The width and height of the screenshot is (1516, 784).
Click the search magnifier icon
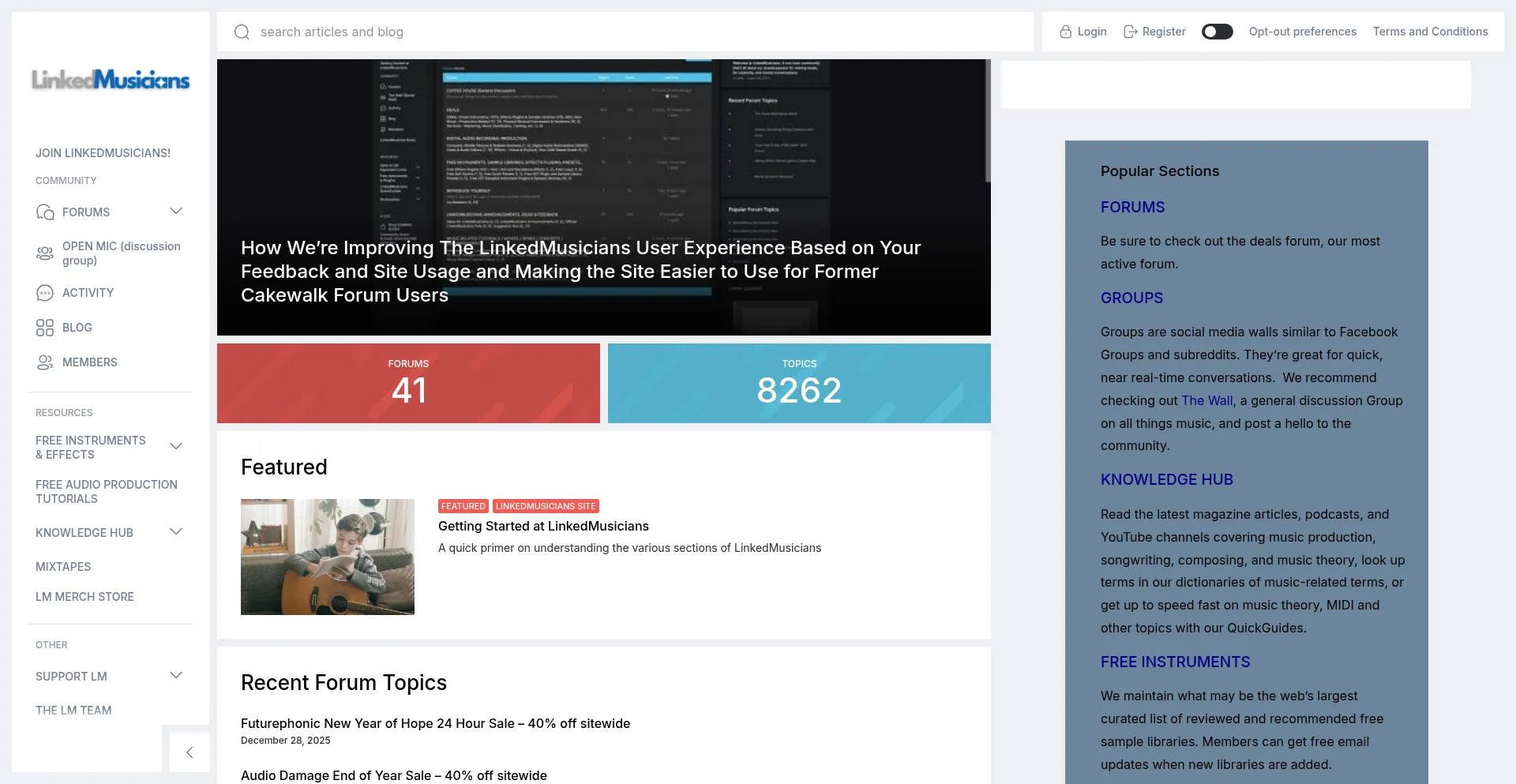(x=242, y=32)
